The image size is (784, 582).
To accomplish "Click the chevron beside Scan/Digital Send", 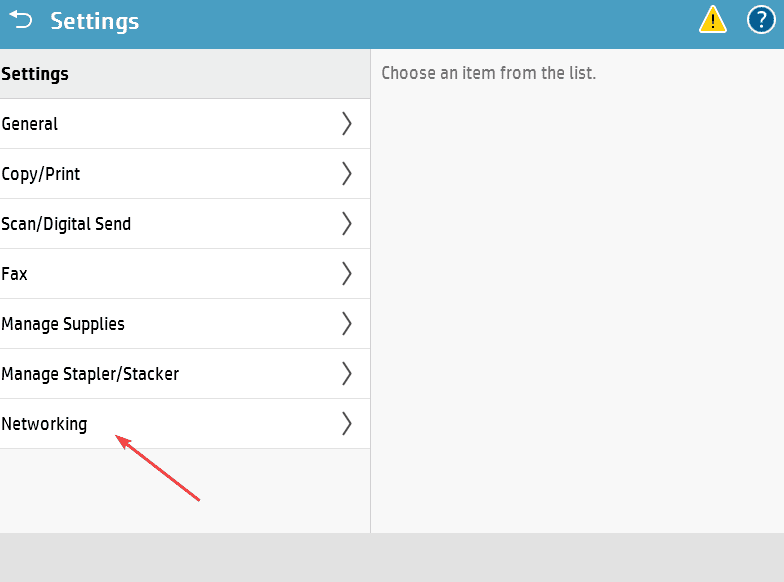I will click(347, 224).
